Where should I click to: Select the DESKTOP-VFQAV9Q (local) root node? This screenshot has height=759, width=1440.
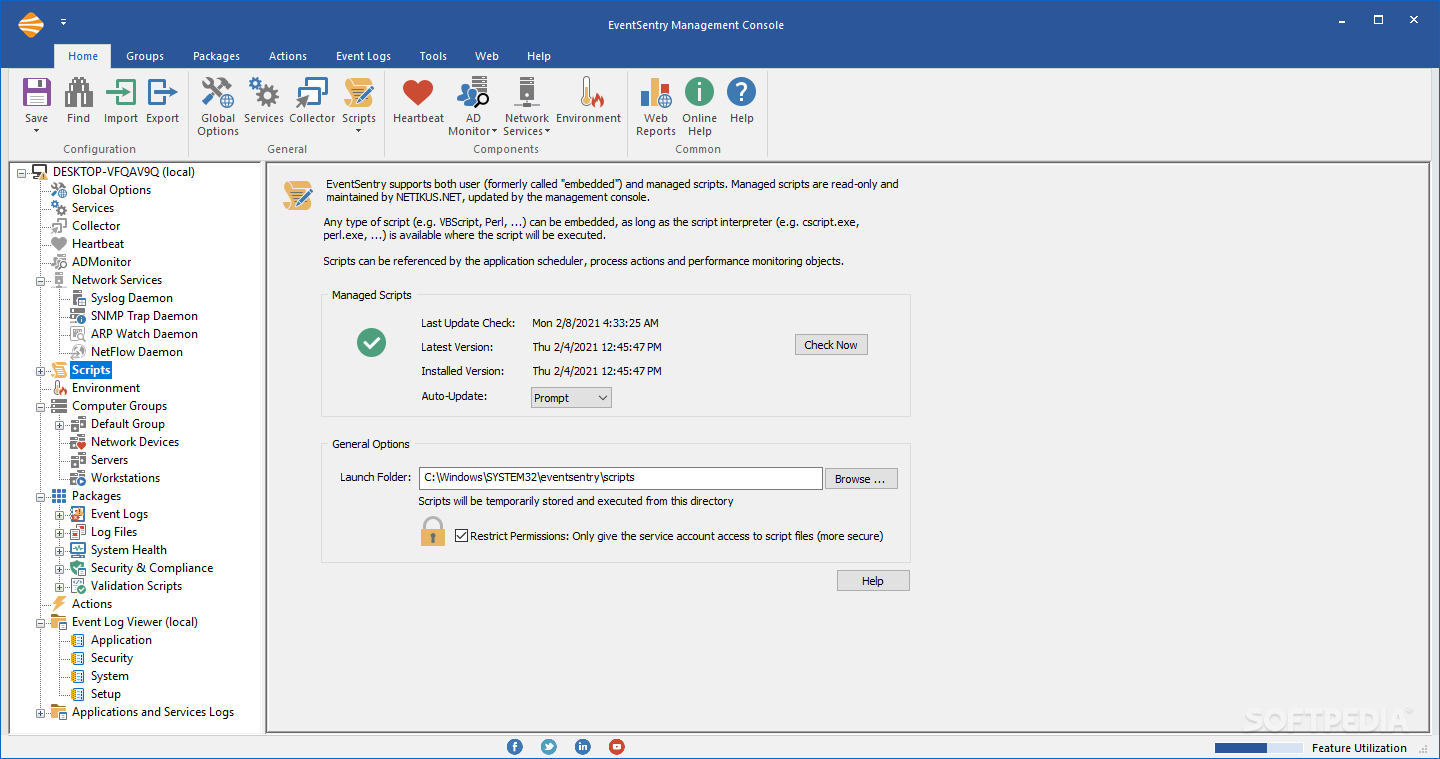click(x=124, y=172)
